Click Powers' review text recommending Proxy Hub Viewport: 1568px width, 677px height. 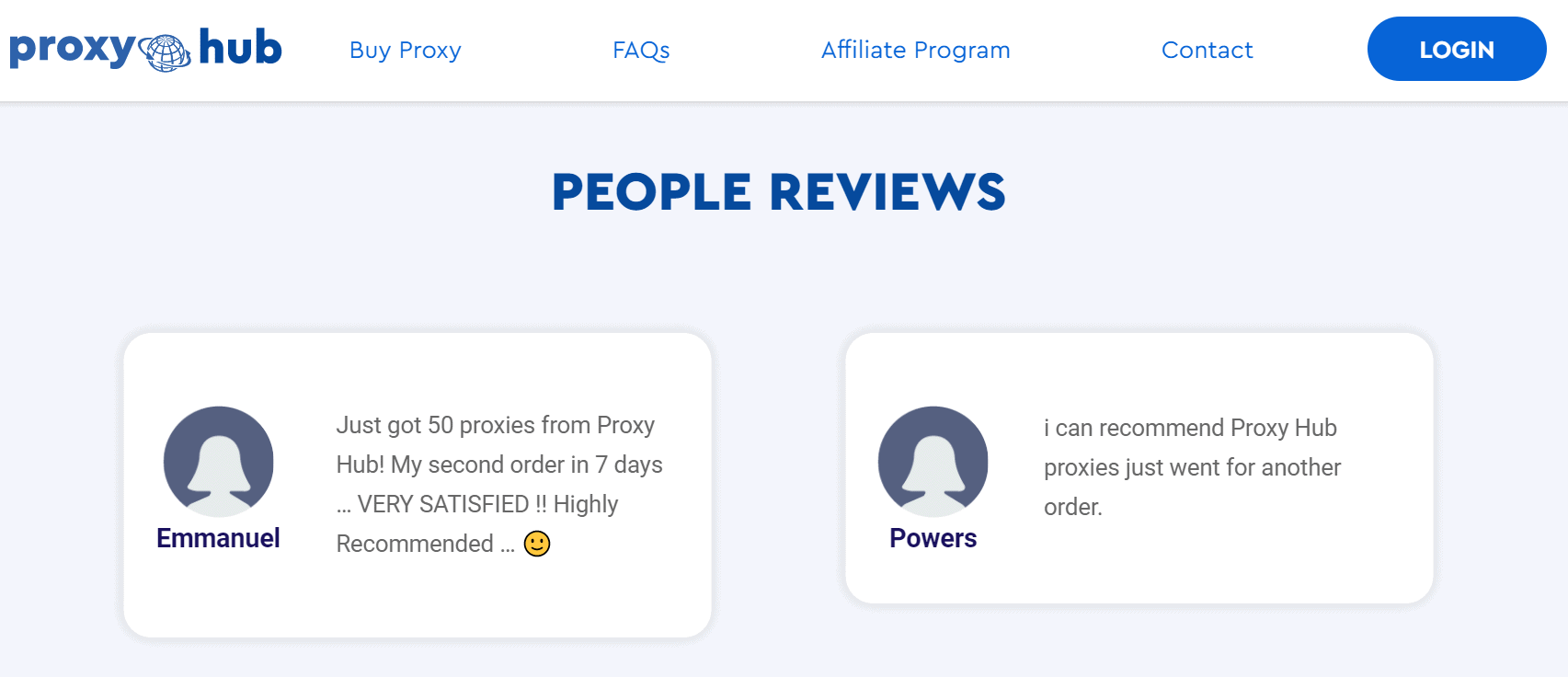pos(1192,467)
